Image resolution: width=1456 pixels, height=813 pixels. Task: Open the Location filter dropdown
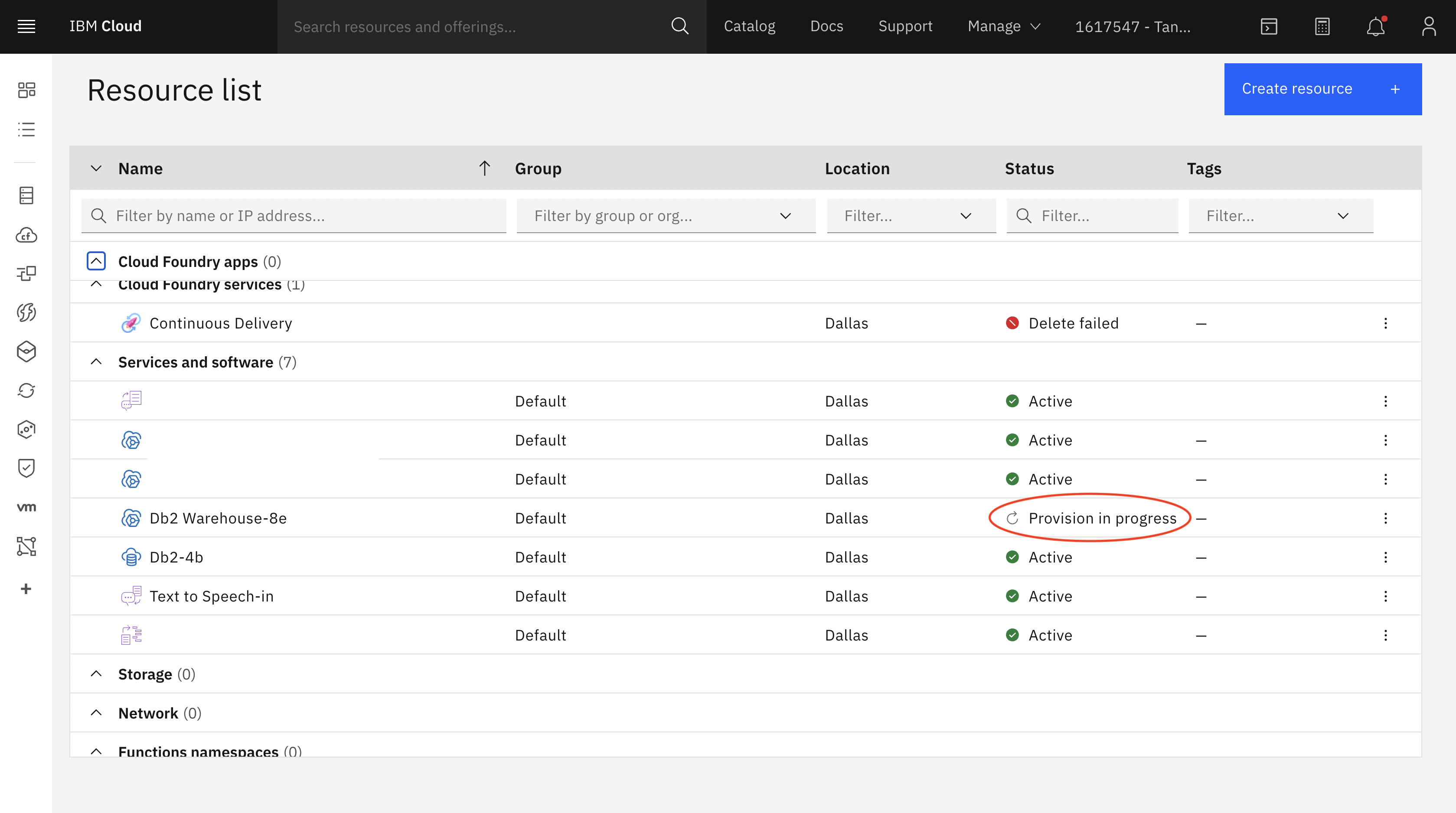point(911,216)
